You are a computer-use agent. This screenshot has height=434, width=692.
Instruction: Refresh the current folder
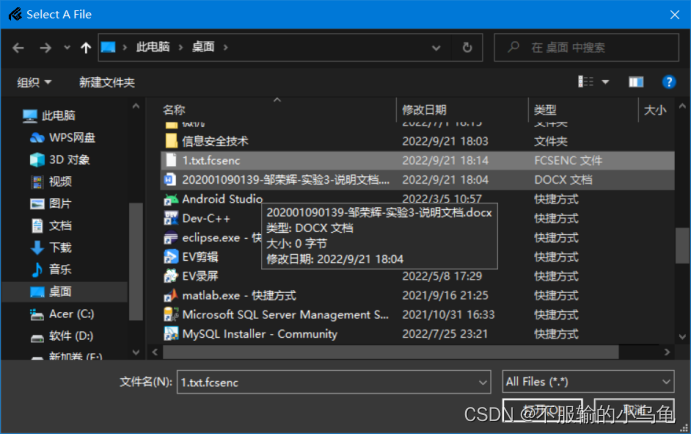click(467, 47)
